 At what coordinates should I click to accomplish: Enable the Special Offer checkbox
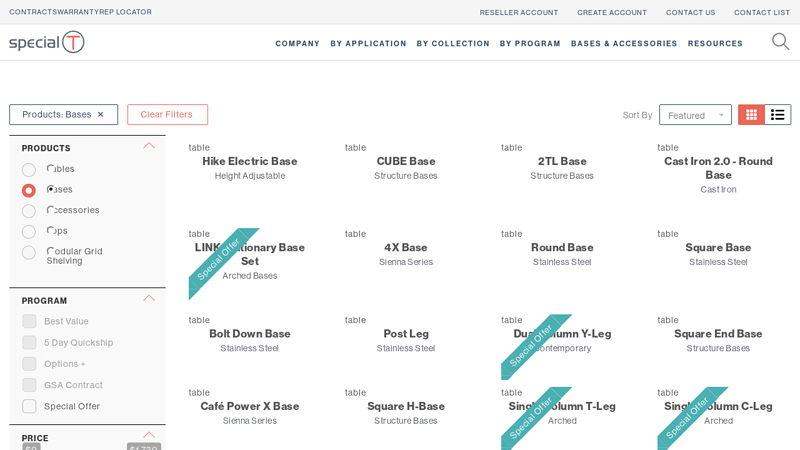(29, 406)
